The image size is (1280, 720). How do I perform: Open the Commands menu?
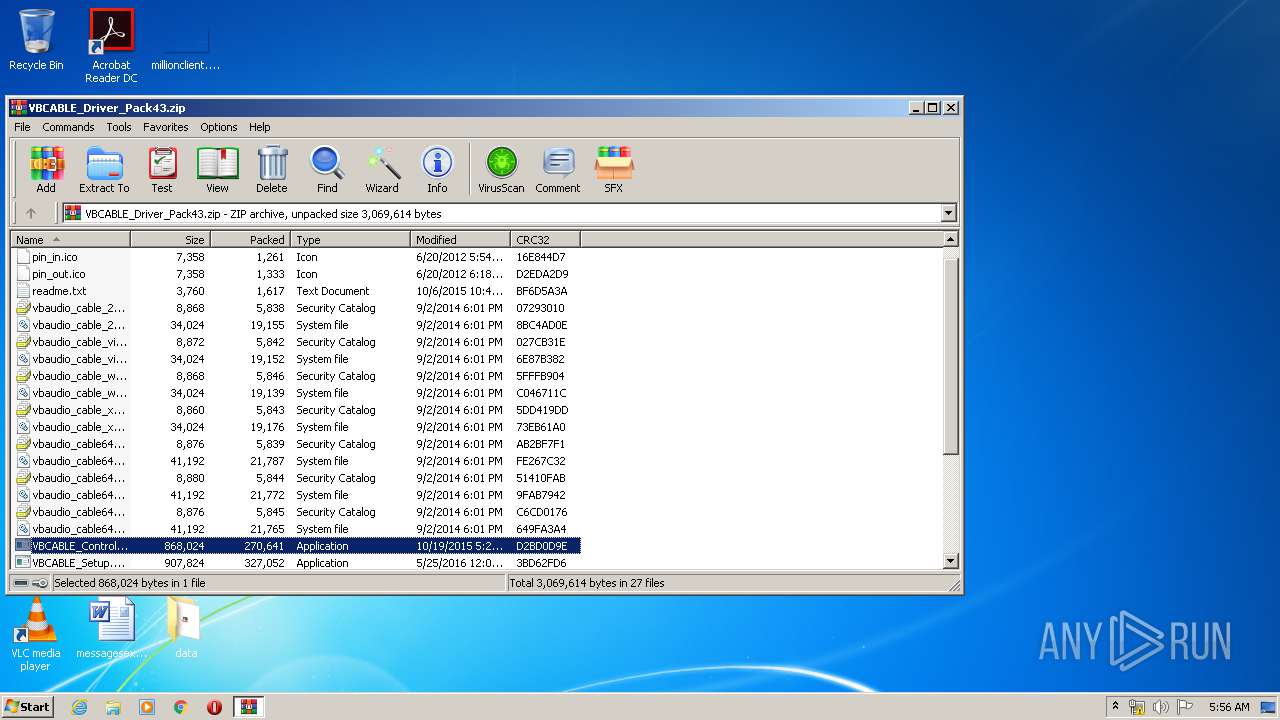point(68,127)
